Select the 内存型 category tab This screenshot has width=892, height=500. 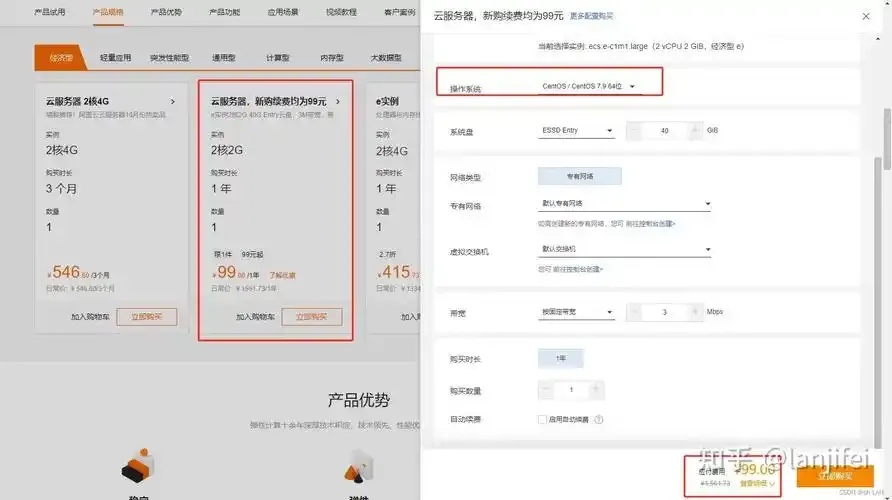[332, 58]
